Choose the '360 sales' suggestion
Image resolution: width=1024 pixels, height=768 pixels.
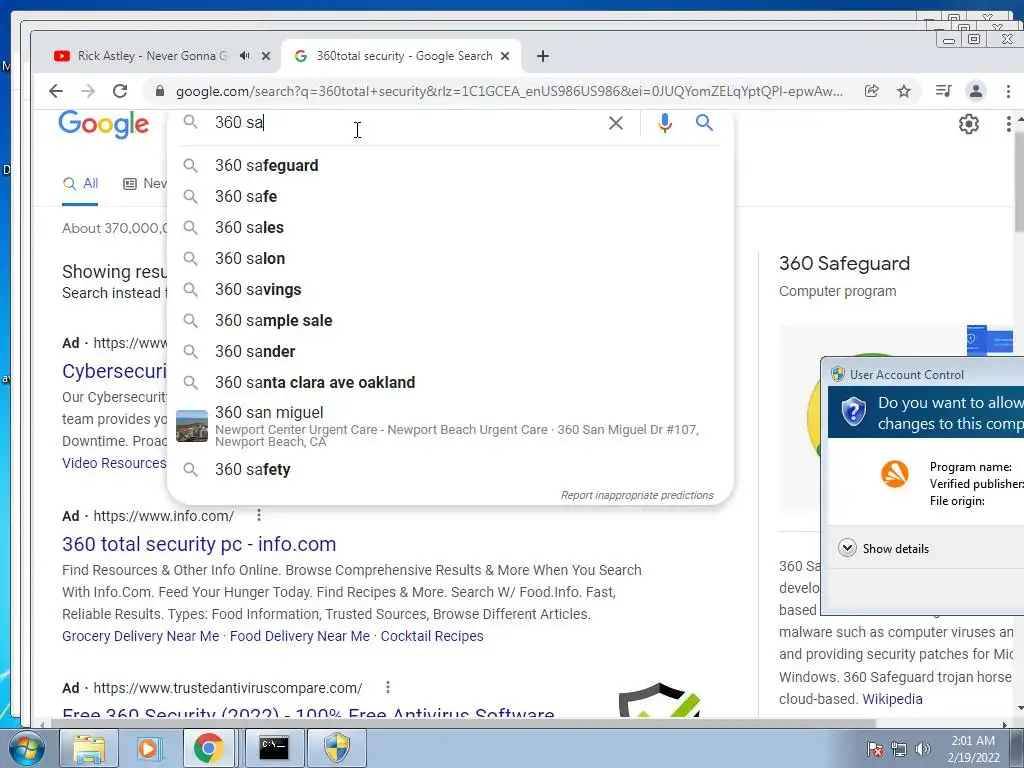[x=451, y=228]
